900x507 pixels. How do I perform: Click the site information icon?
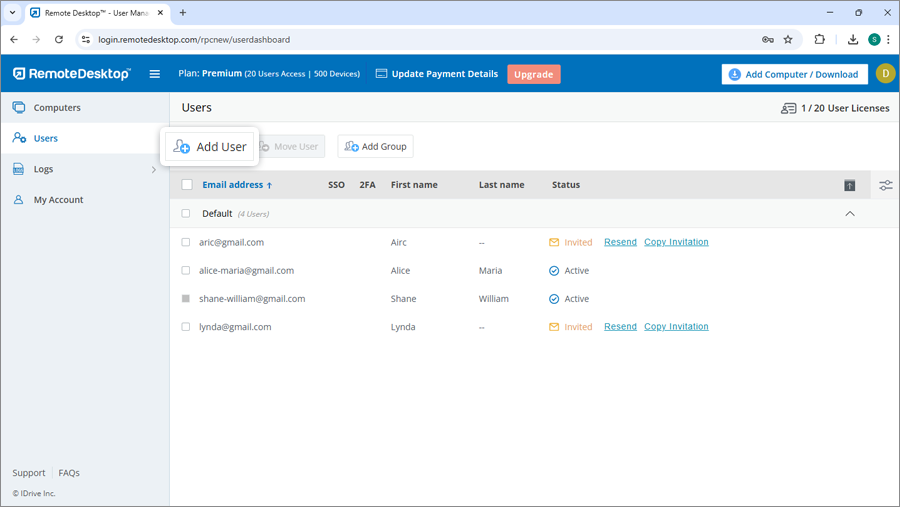[86, 40]
